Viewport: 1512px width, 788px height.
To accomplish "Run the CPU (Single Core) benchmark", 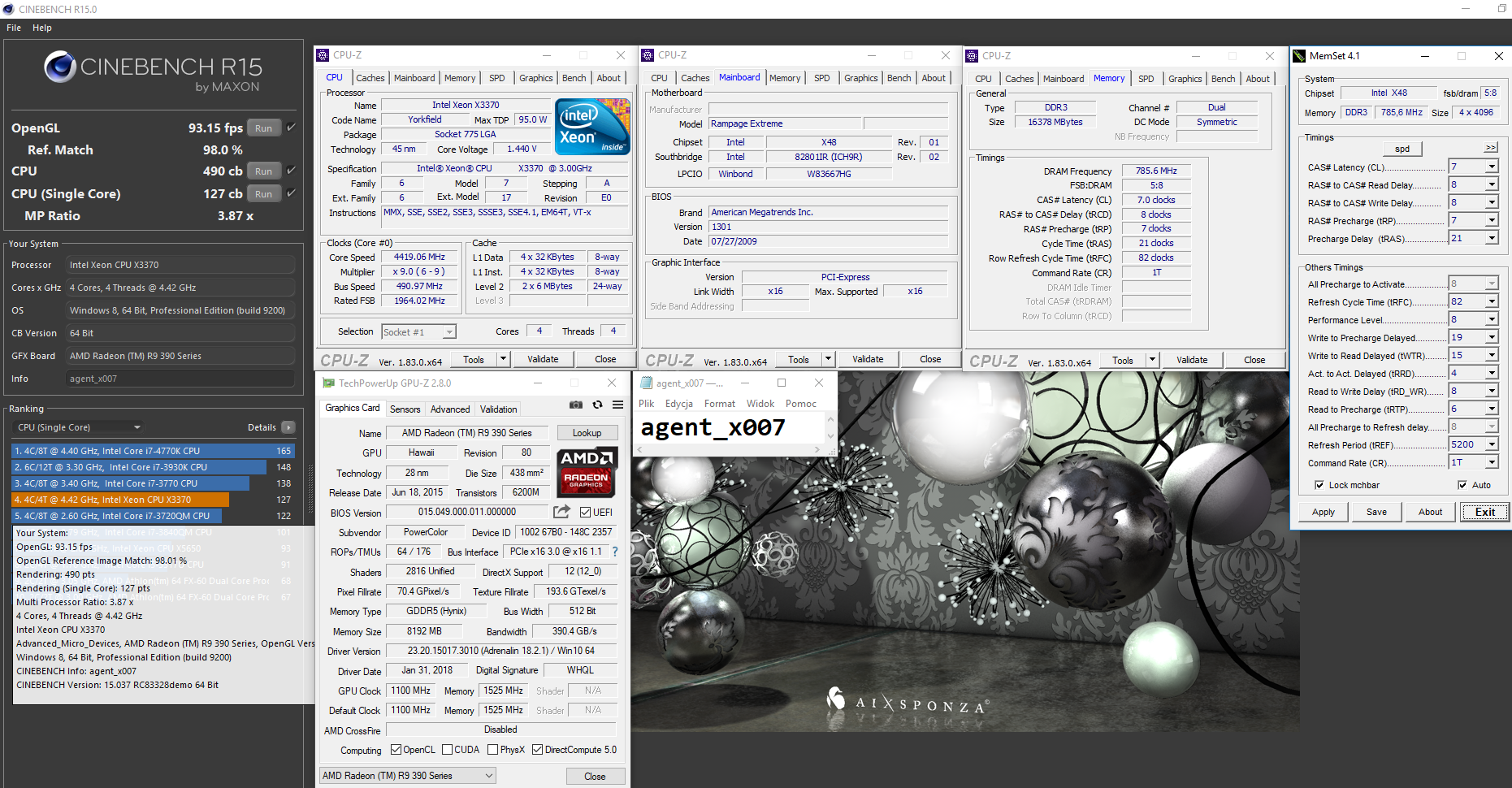I will pos(264,193).
